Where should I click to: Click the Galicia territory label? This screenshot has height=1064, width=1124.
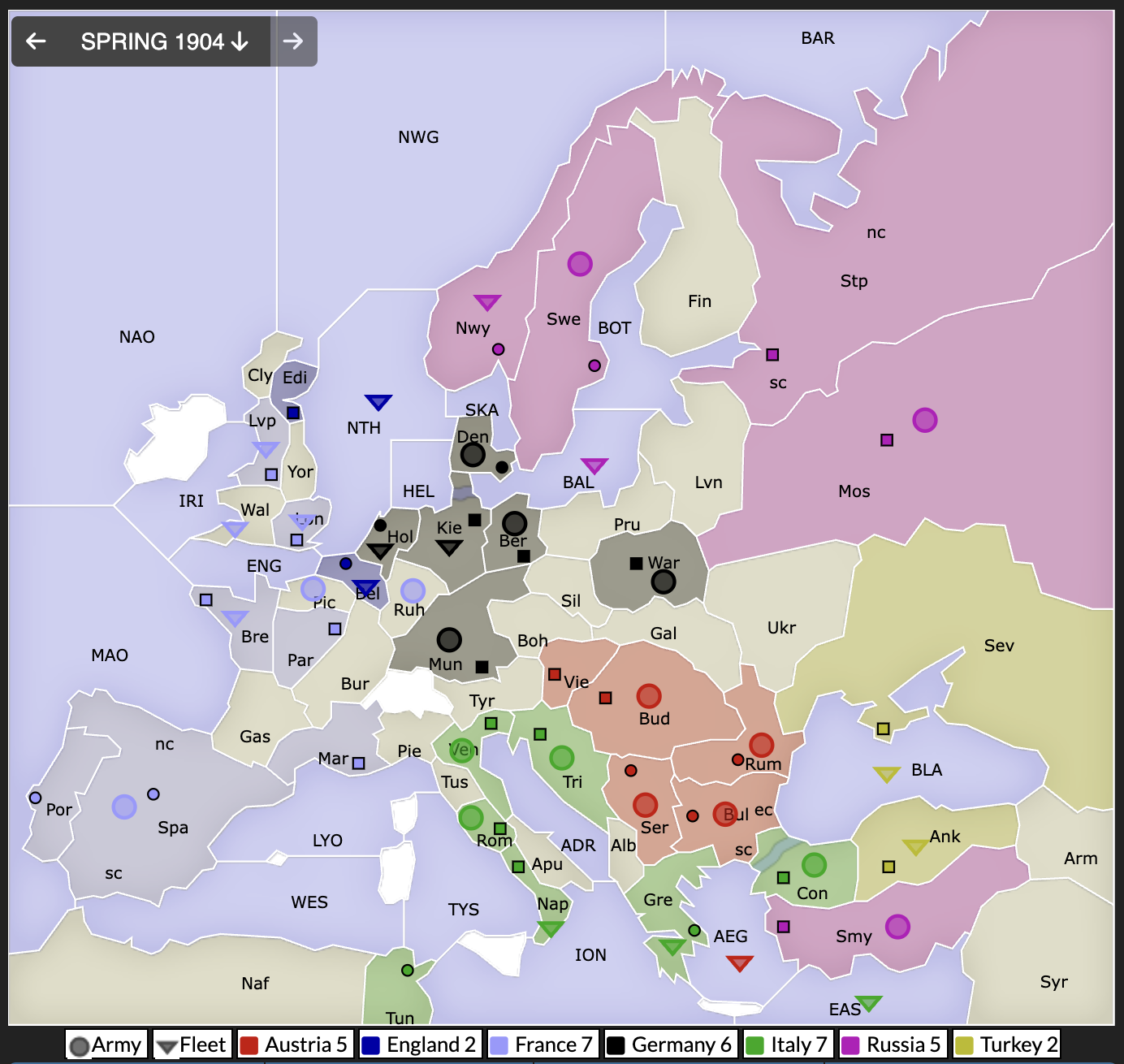point(664,634)
